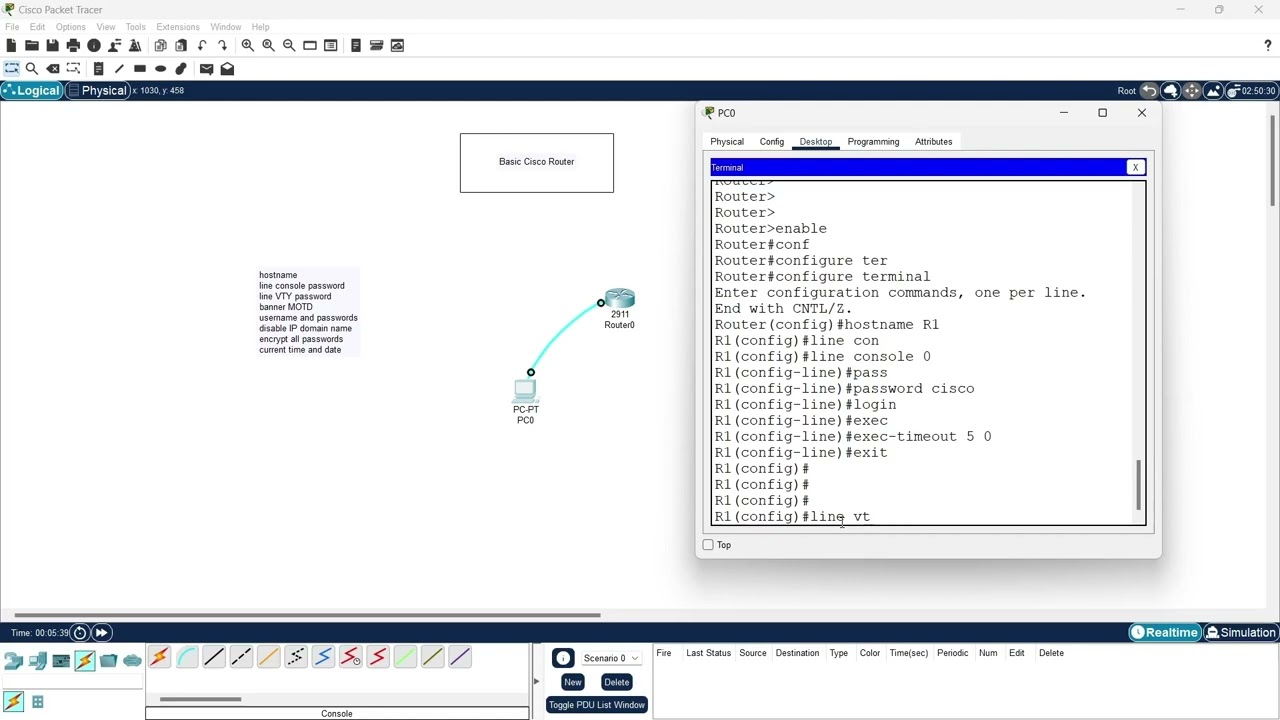Open the Edit menu

(37, 27)
